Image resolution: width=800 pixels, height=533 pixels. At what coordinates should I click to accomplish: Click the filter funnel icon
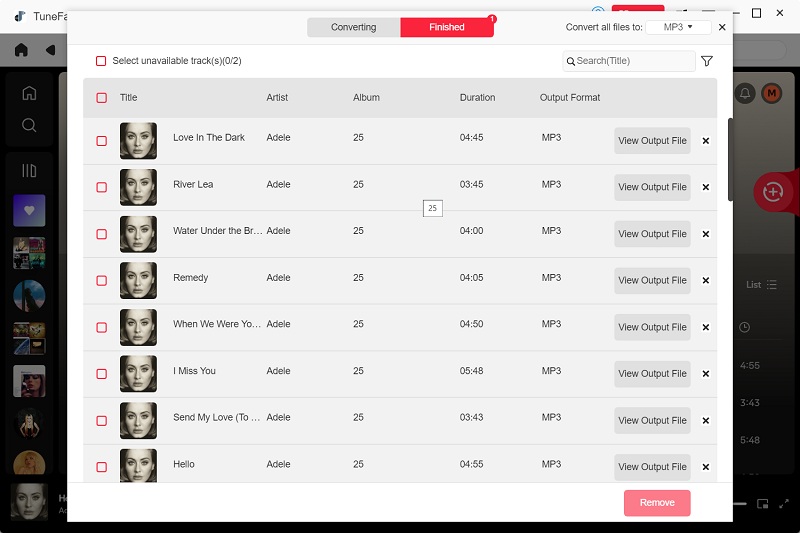click(x=707, y=61)
